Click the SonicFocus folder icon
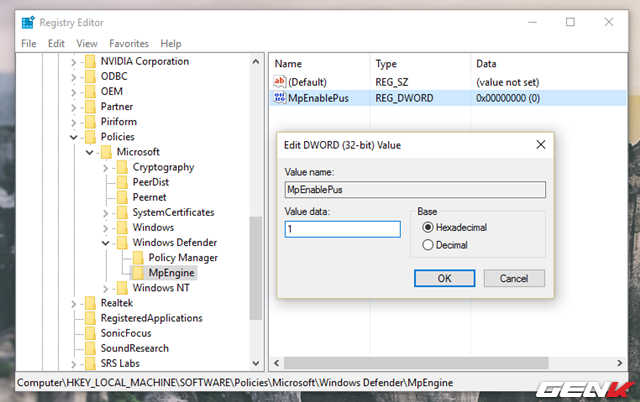 click(90, 333)
